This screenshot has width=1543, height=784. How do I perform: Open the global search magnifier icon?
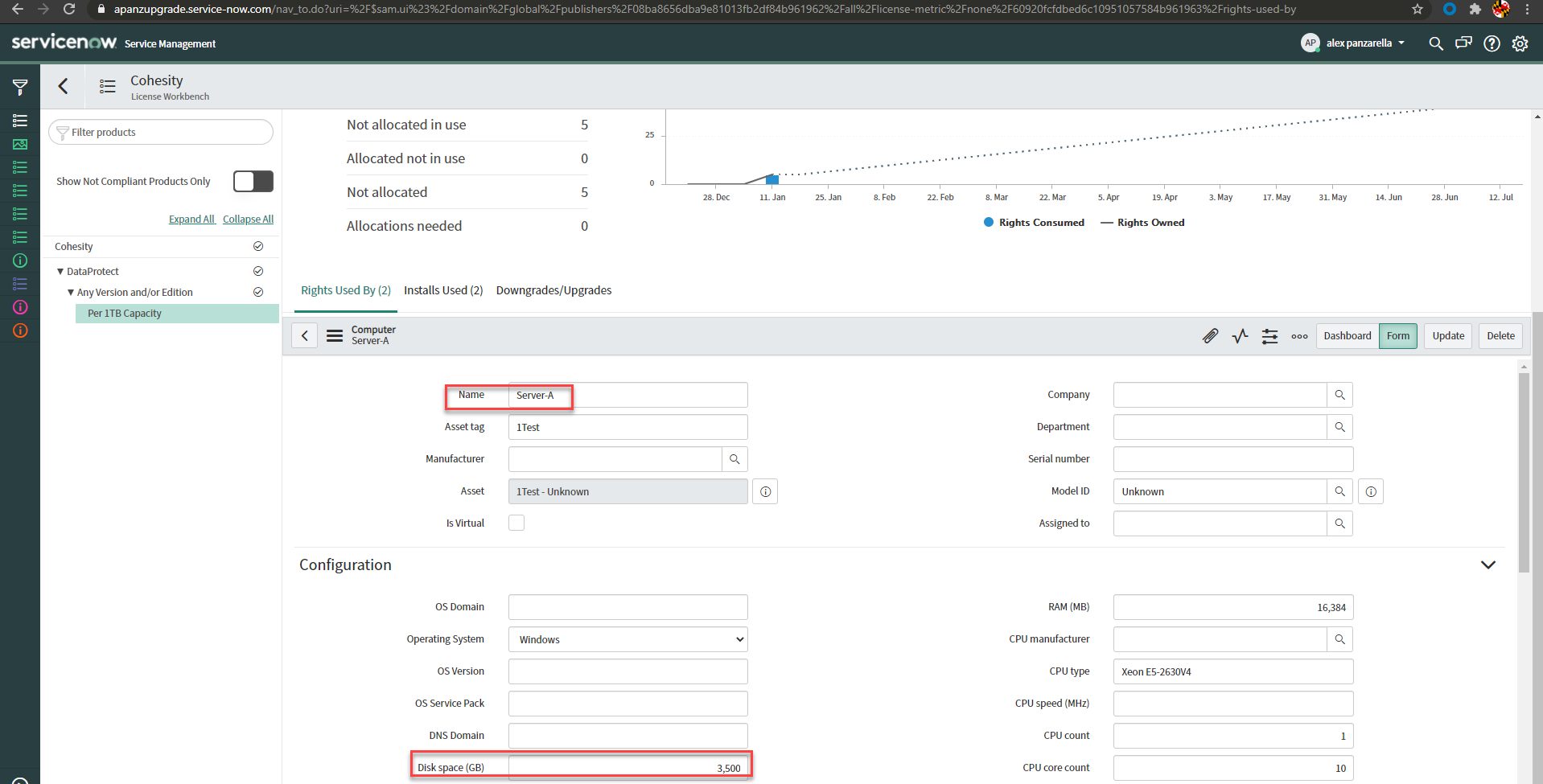tap(1436, 43)
